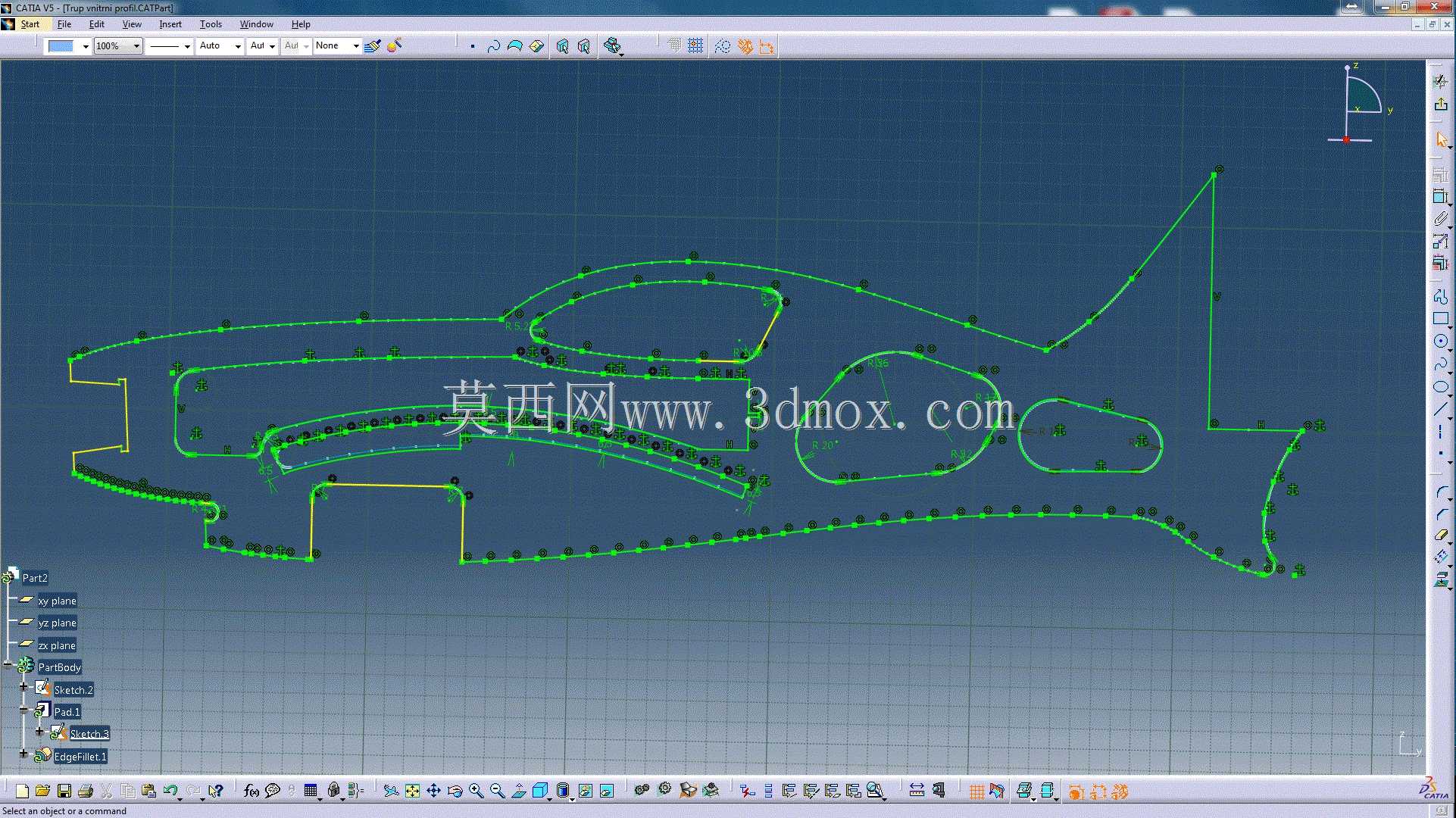The height and width of the screenshot is (818, 1456).
Task: Select PartBody in the tree
Action: tap(59, 667)
